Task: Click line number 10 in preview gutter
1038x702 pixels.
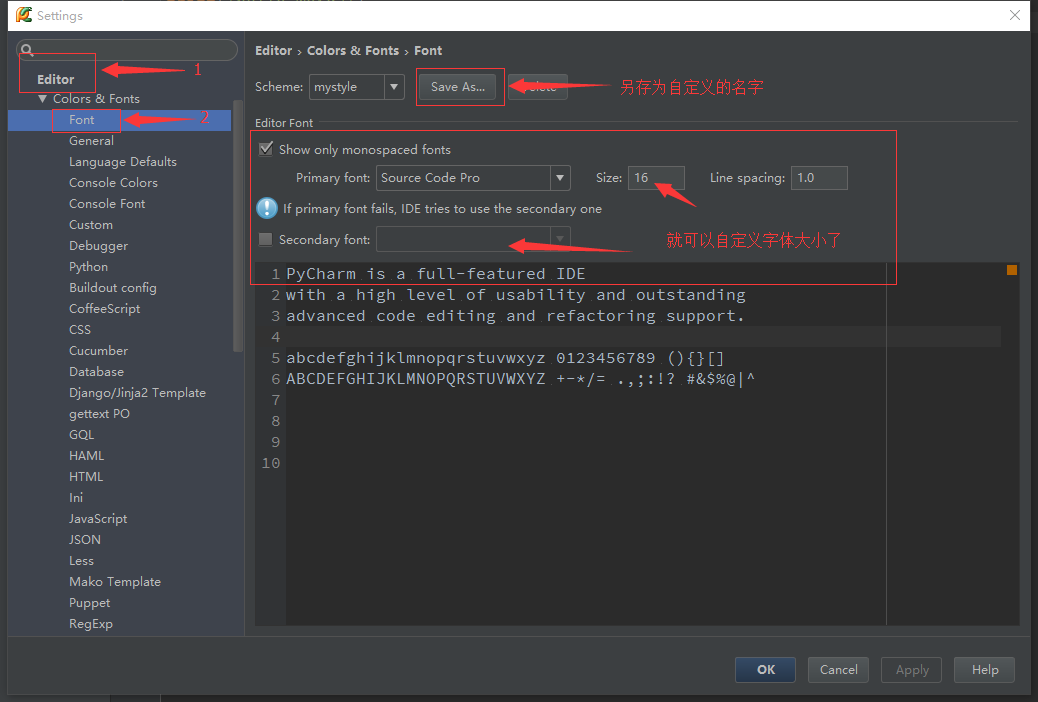Action: pos(271,463)
